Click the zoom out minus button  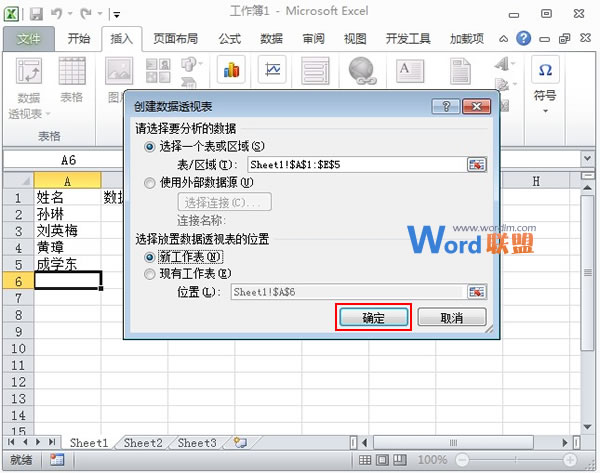462,460
